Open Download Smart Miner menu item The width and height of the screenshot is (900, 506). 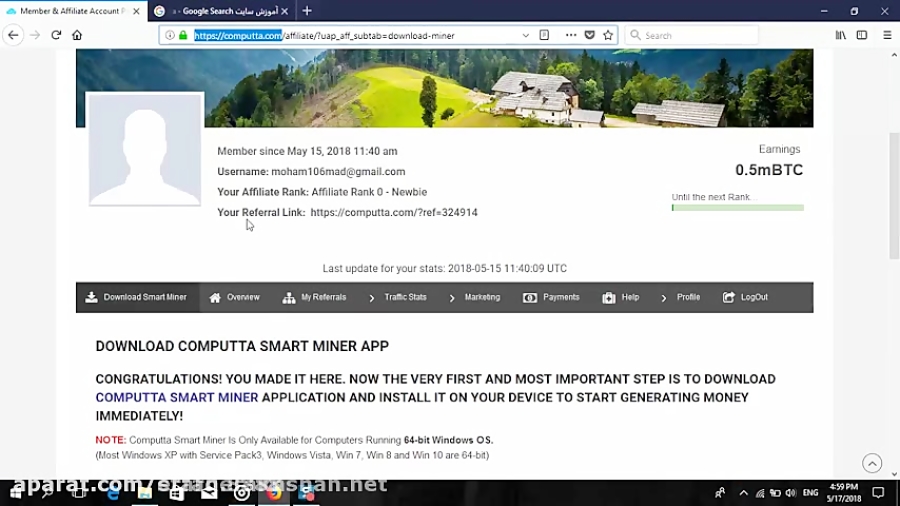(137, 297)
